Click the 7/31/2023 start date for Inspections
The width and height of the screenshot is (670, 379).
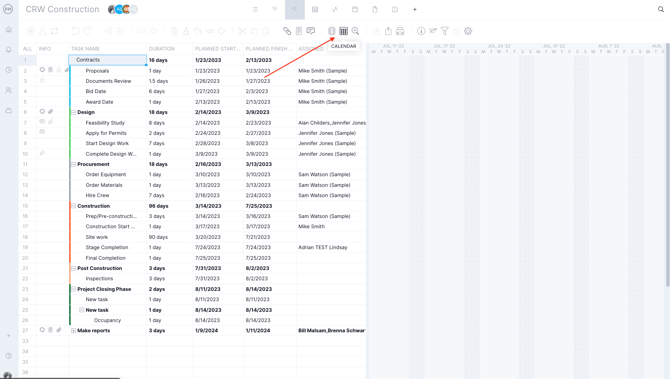pyautogui.click(x=207, y=279)
